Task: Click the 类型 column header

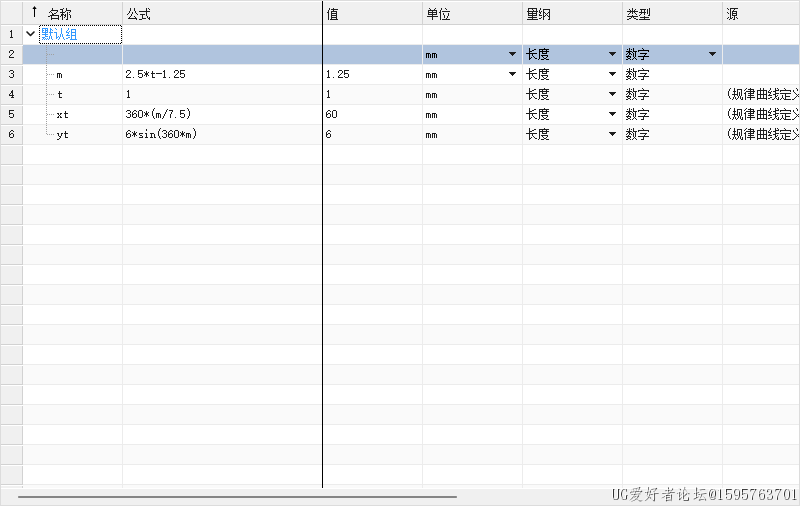Action: coord(672,14)
